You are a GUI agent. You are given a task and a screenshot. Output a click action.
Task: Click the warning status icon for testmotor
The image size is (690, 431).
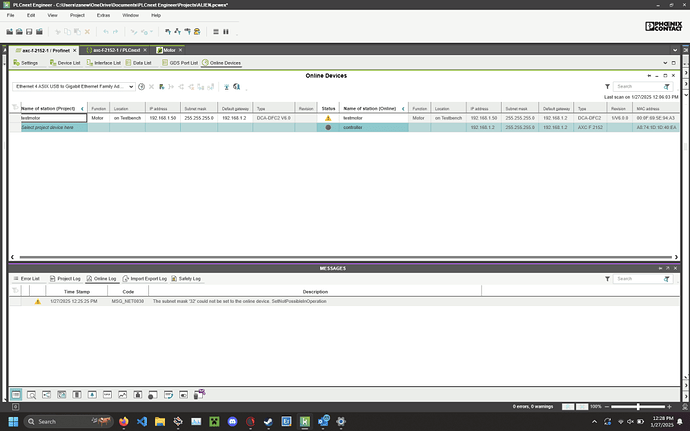pyautogui.click(x=328, y=118)
